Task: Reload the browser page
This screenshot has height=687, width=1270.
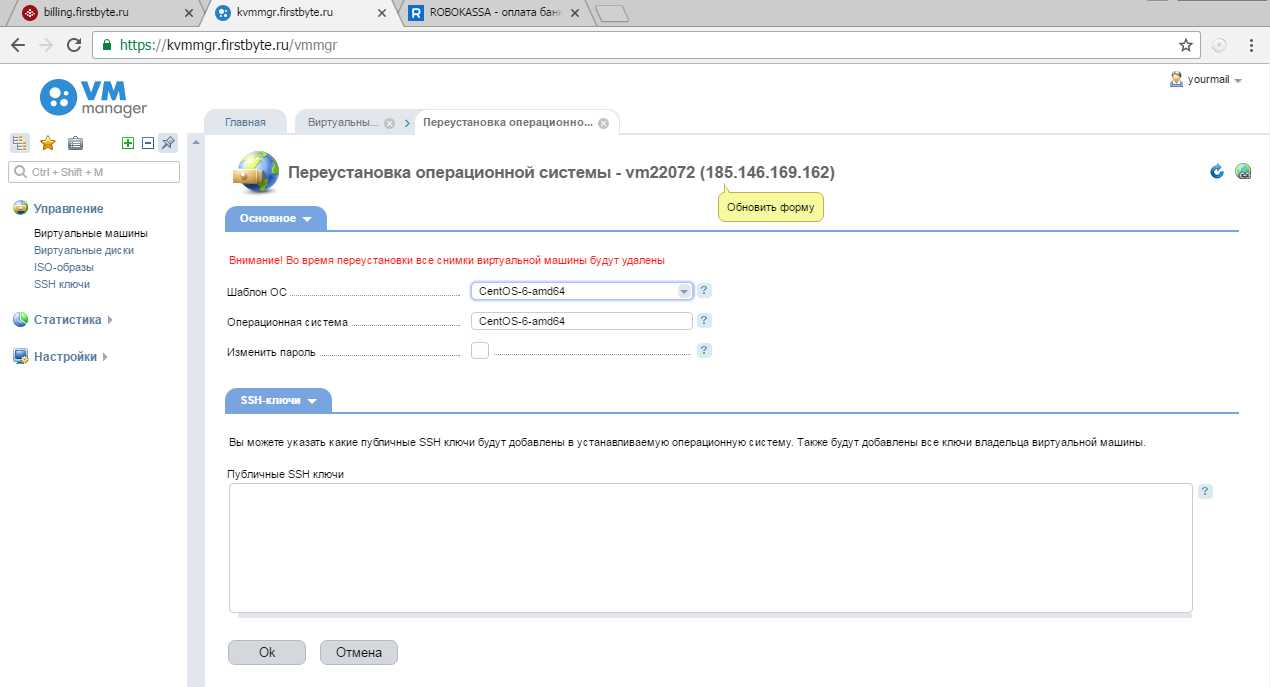Action: tap(73, 45)
